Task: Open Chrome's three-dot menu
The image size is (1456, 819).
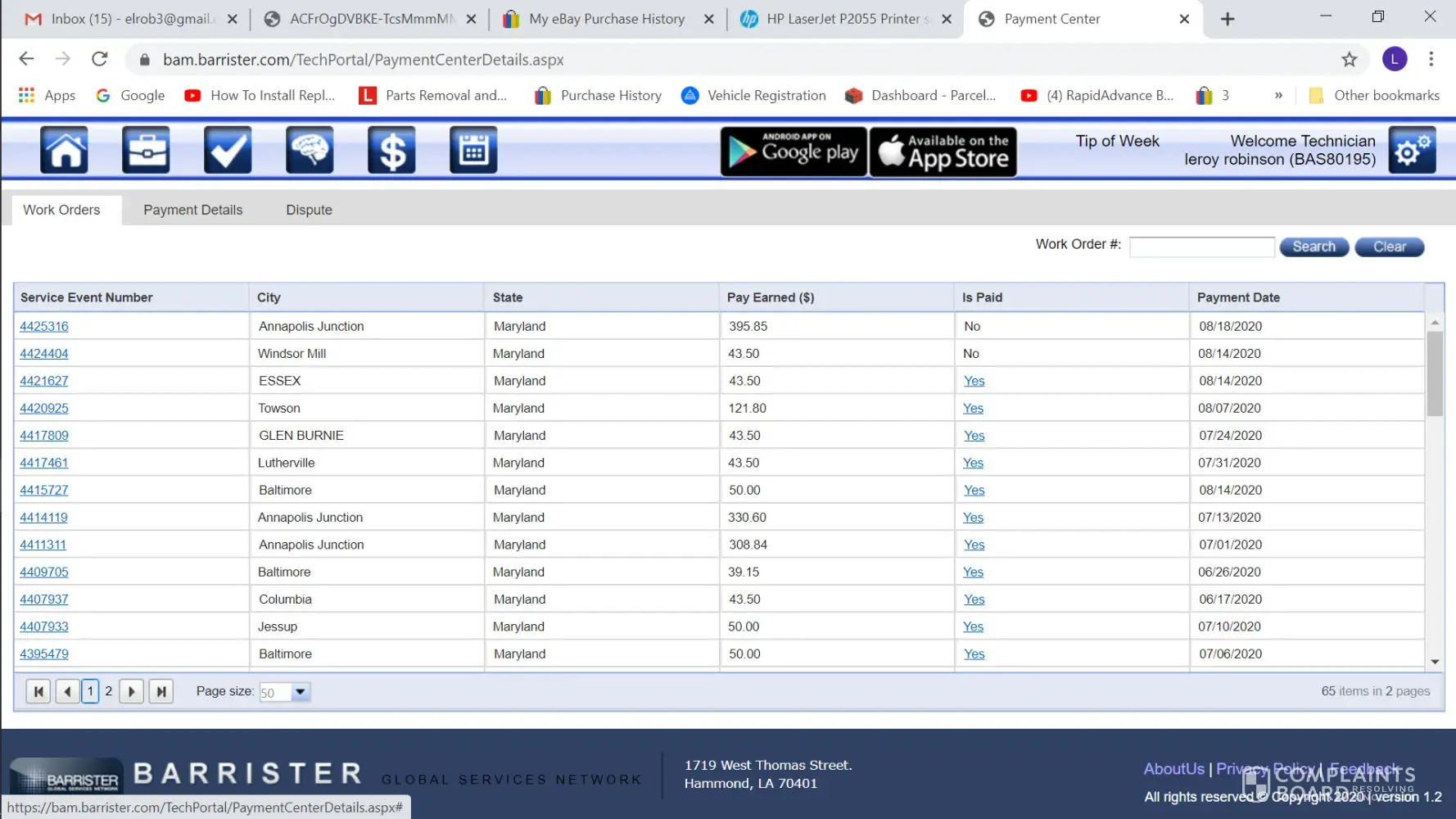Action: click(x=1431, y=59)
